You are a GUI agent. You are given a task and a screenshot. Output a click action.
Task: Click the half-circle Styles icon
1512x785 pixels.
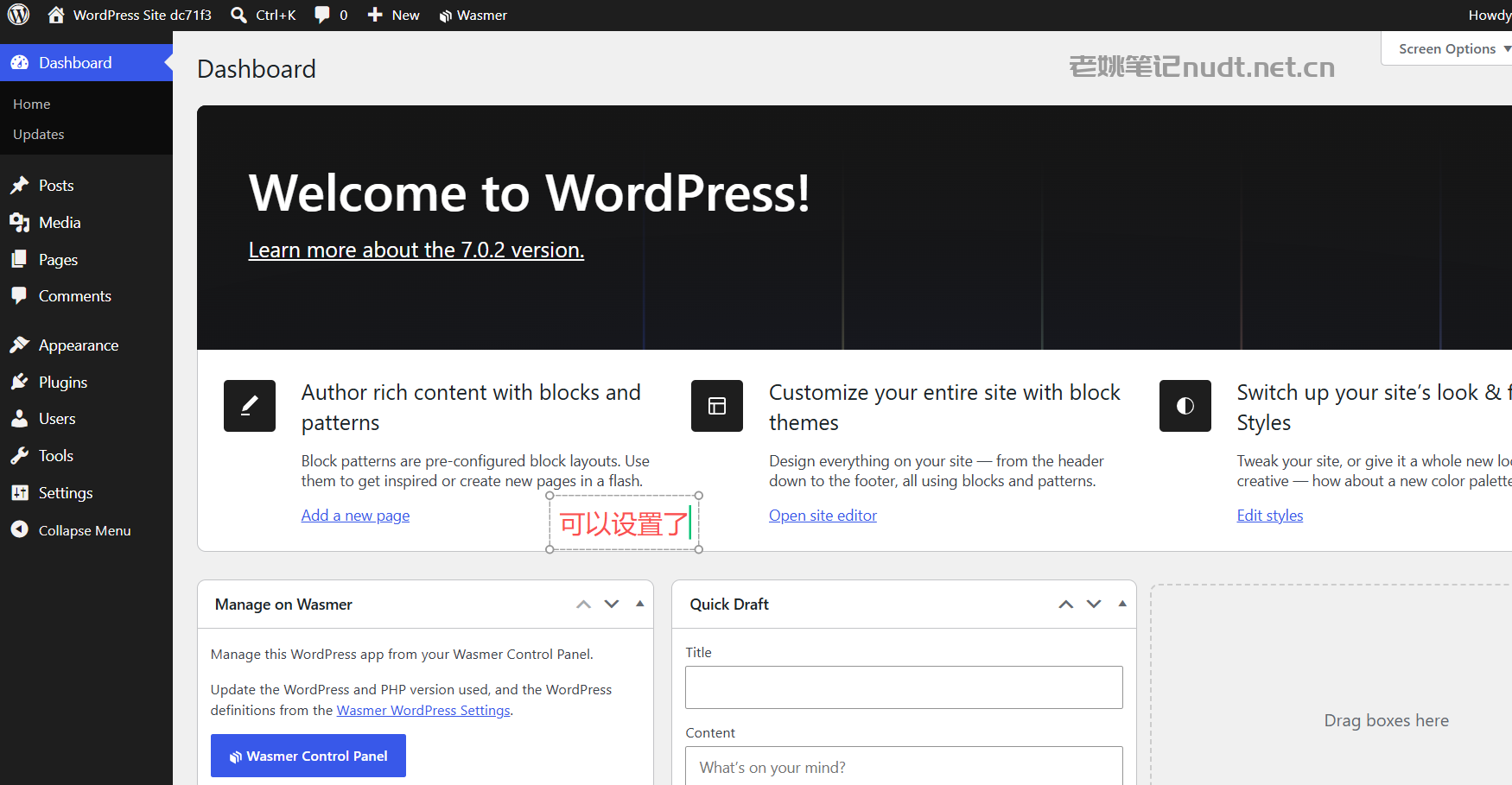1185,406
